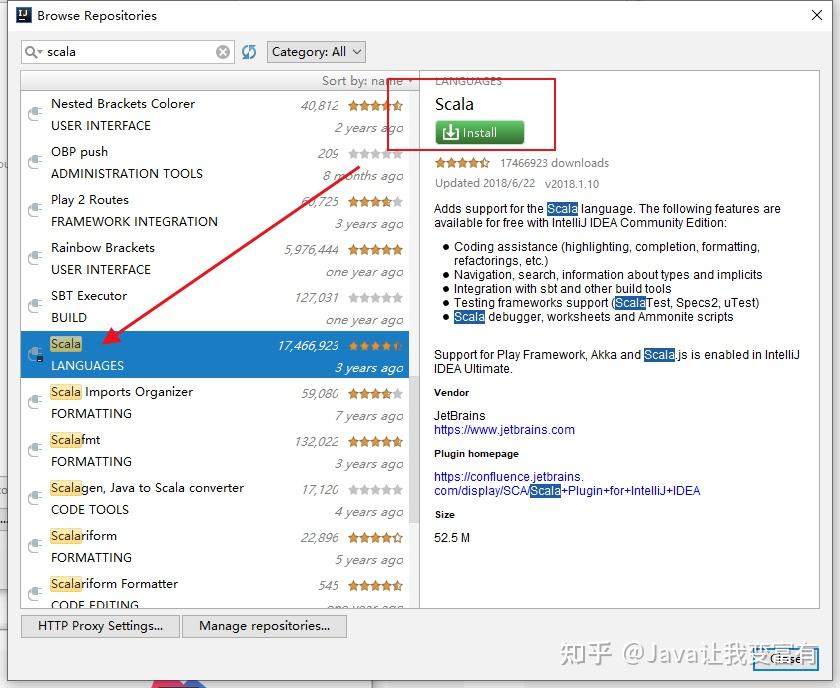Click Updated 2018/6/22 text
This screenshot has height=688, width=840.
pos(485,183)
